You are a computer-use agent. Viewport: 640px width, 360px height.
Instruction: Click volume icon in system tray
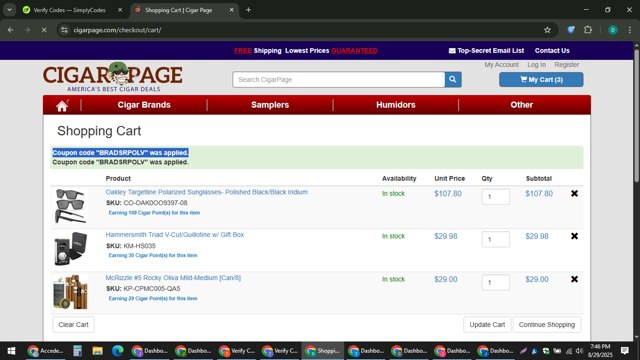579,351
